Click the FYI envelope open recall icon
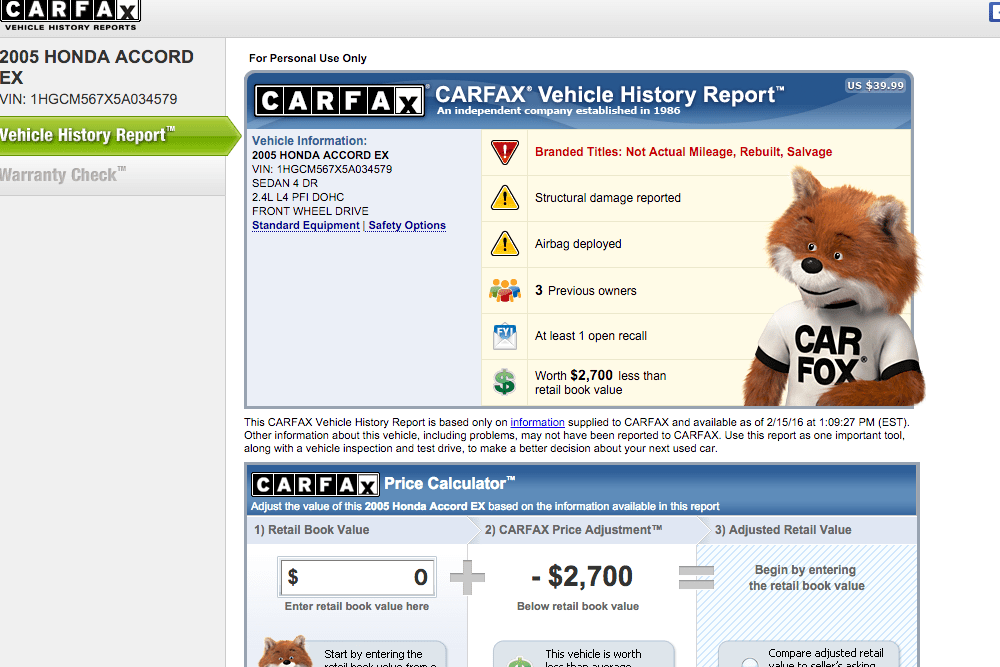 504,336
